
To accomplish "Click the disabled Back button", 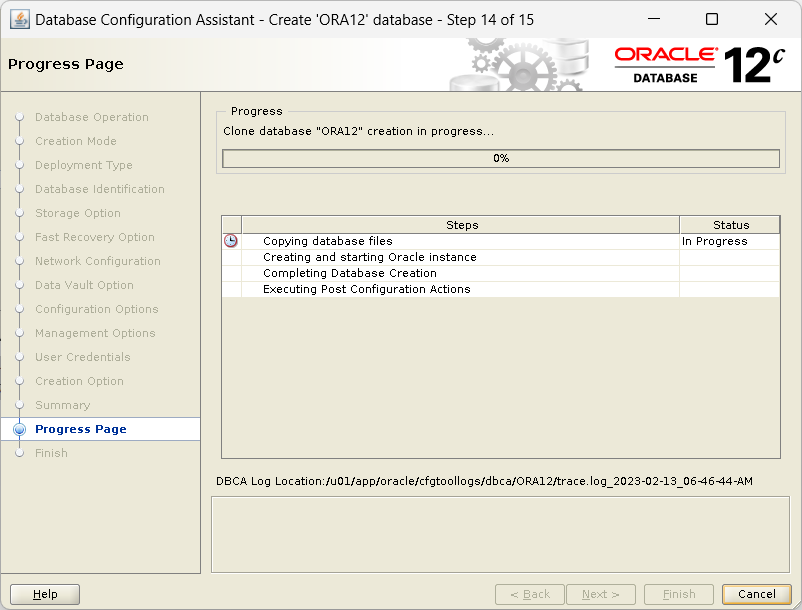I will [x=530, y=594].
